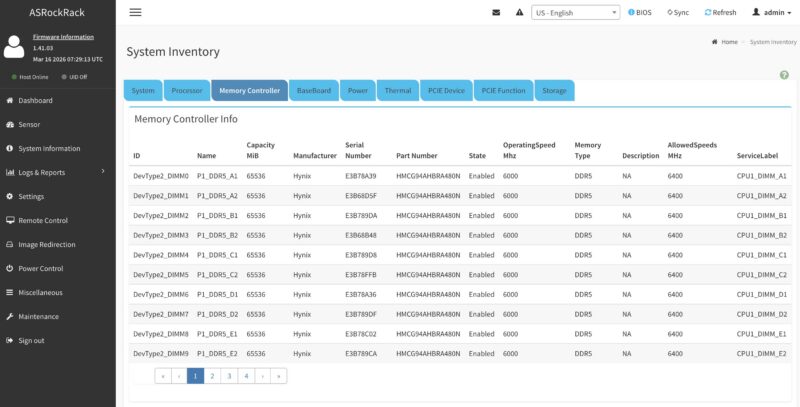This screenshot has height=407, width=800.
Task: Open the Firmware Information link
Action: coord(63,37)
